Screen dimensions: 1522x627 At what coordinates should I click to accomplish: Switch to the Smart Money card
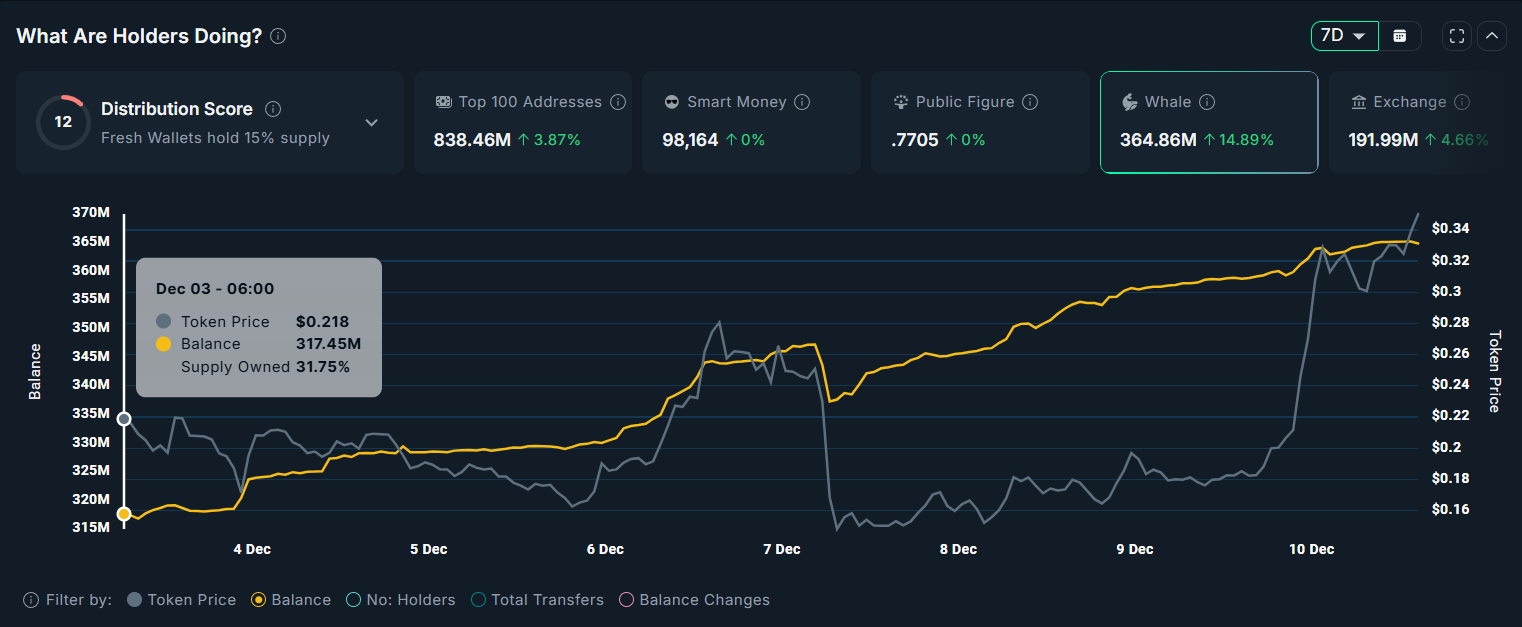751,120
